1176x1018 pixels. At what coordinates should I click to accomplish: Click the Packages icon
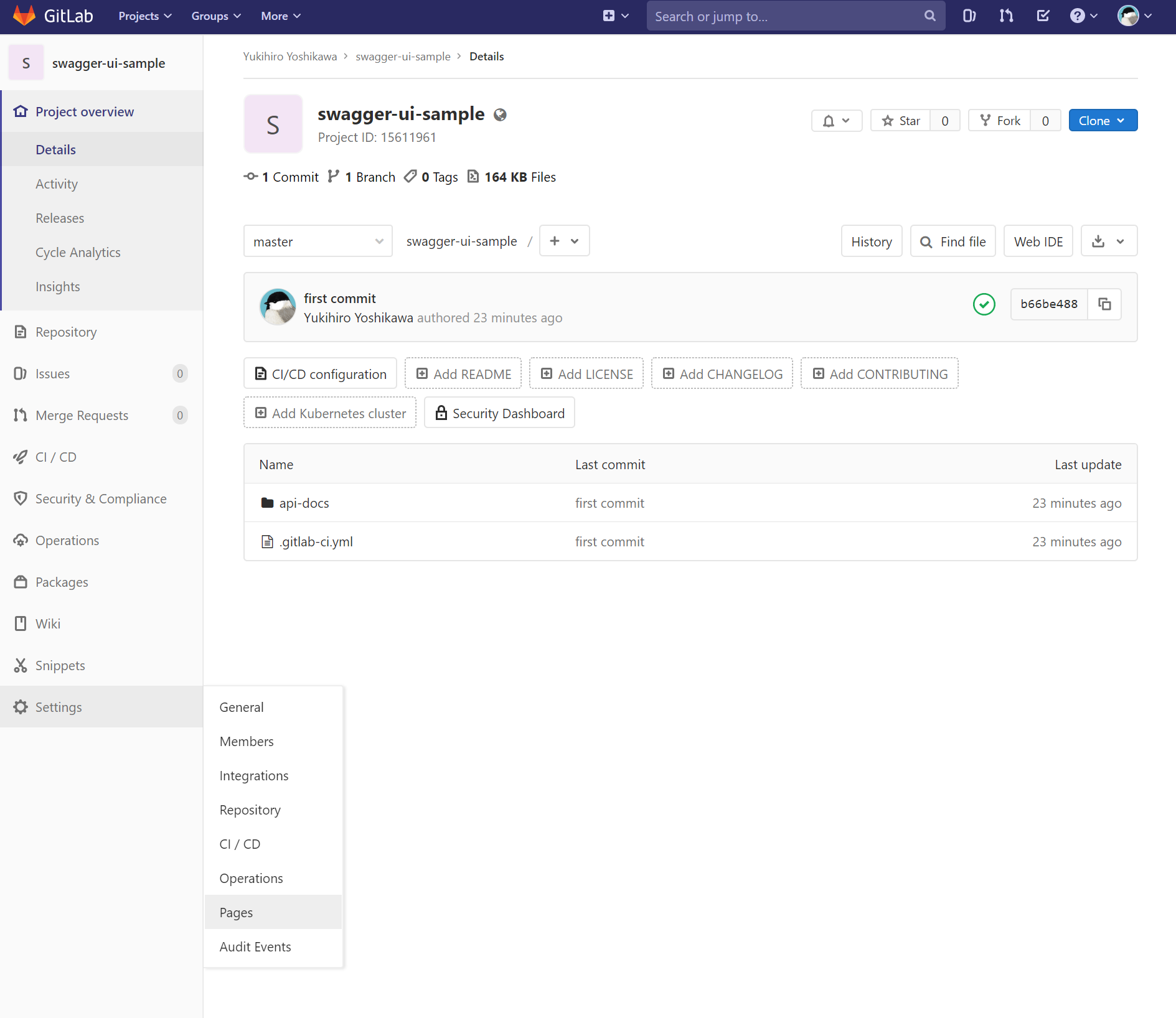tap(21, 582)
